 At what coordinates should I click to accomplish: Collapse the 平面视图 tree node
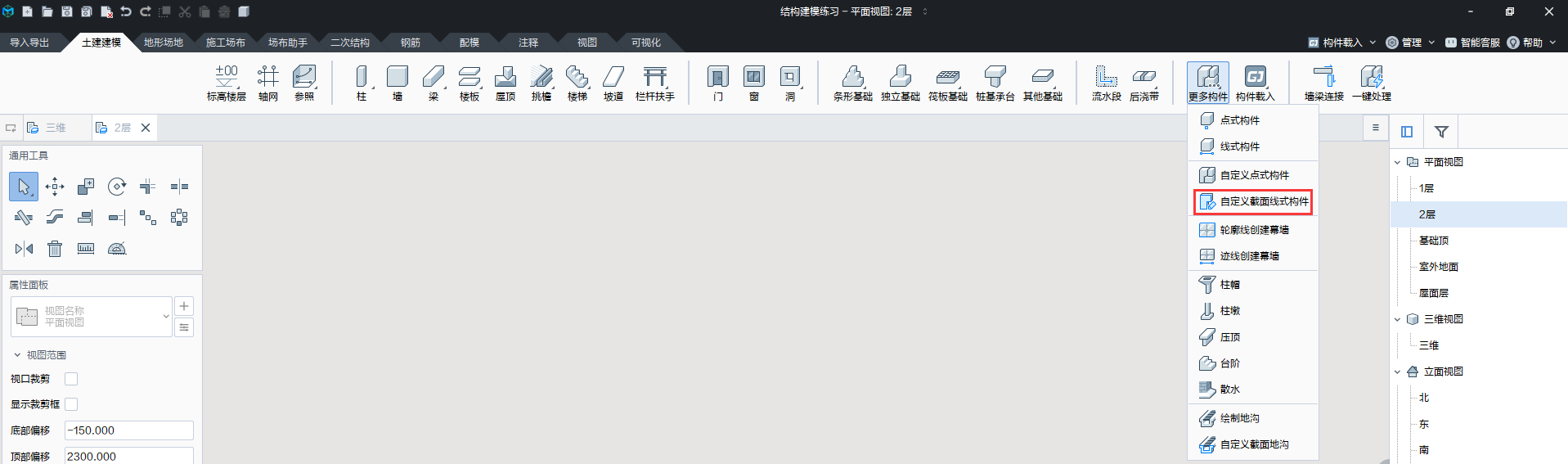pyautogui.click(x=1397, y=162)
